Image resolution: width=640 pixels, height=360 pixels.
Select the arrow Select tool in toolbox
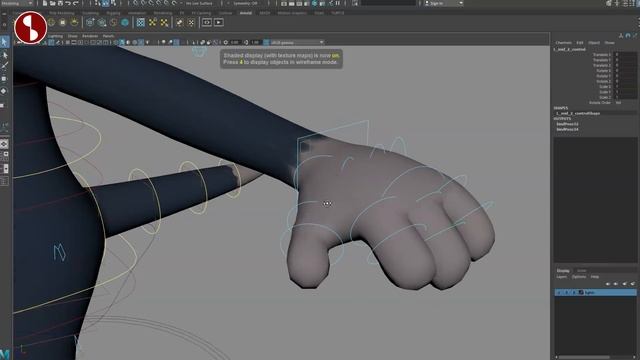pos(4,42)
